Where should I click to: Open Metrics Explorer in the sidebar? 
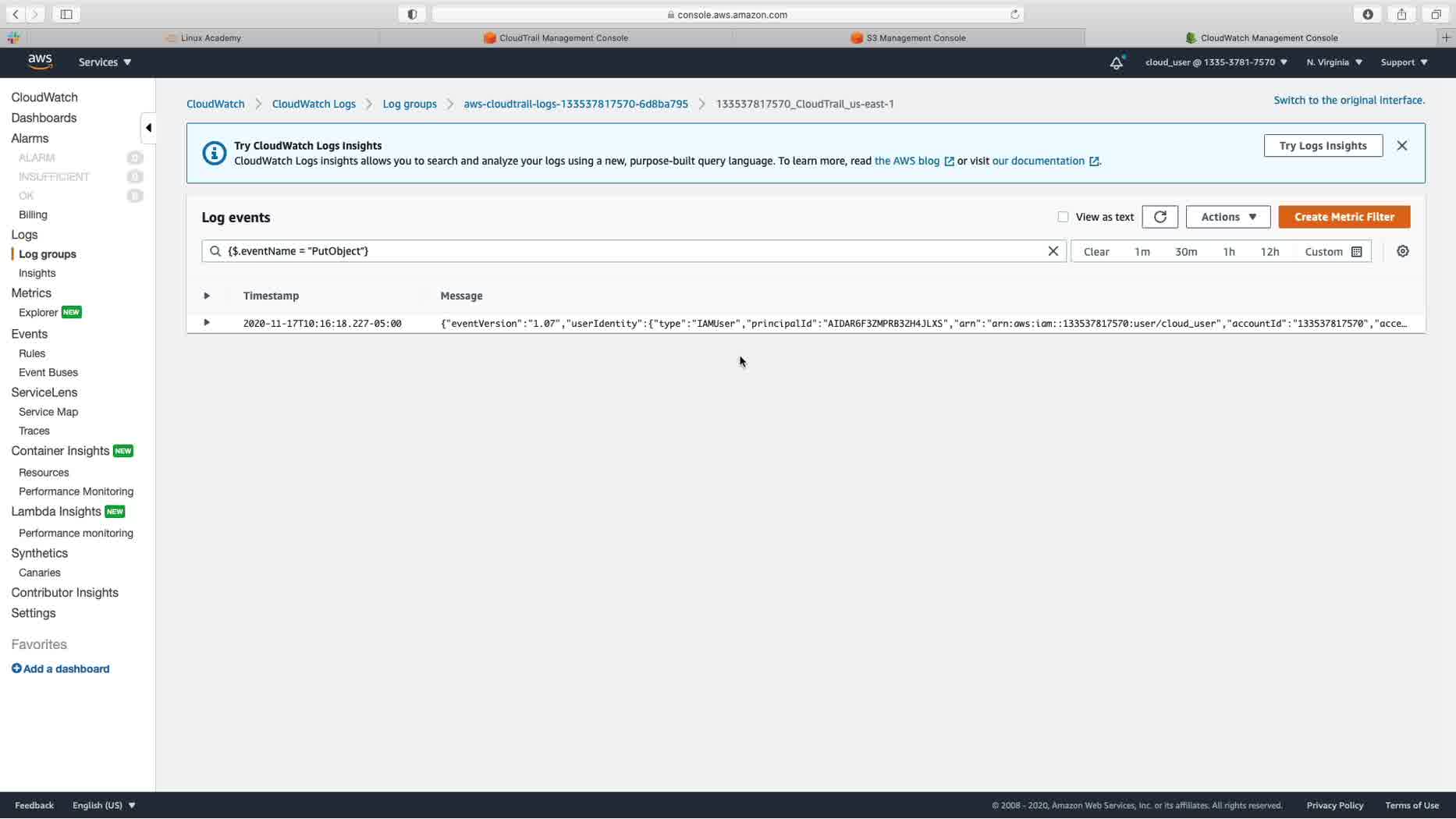(x=38, y=313)
